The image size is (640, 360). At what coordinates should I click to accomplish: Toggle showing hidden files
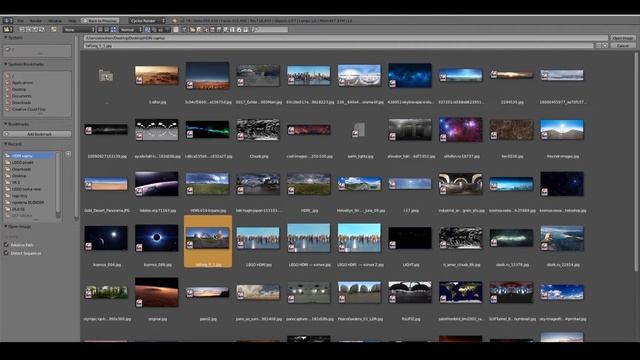pyautogui.click(x=176, y=29)
